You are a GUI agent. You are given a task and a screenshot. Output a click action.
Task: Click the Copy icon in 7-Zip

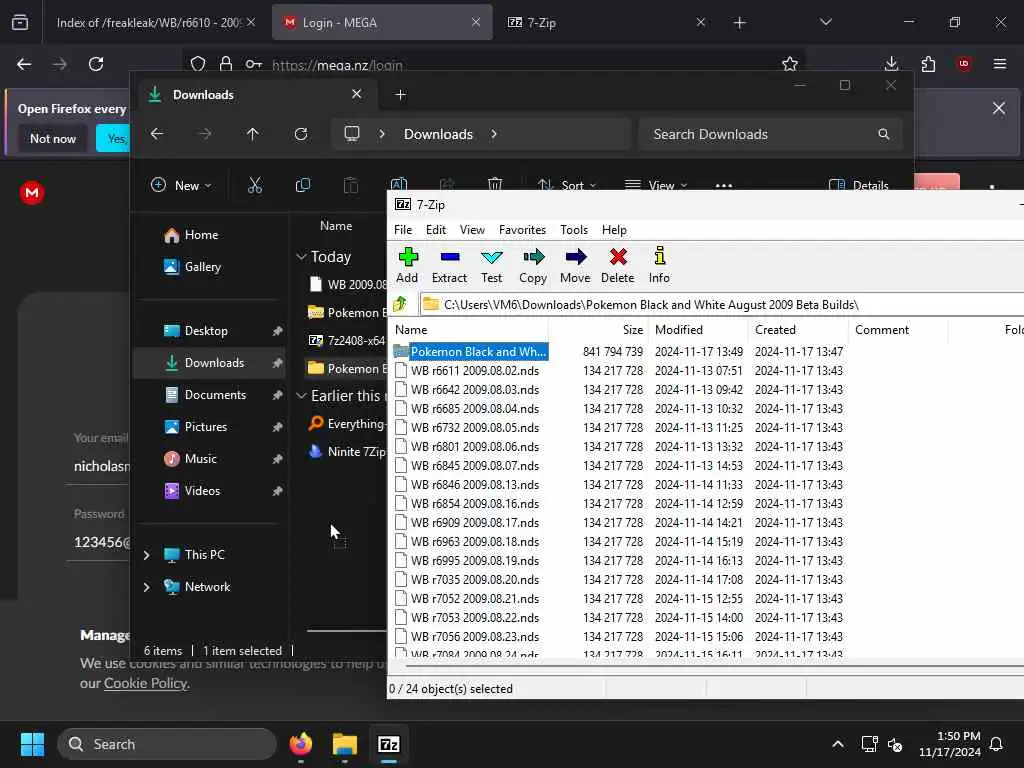pos(533,265)
